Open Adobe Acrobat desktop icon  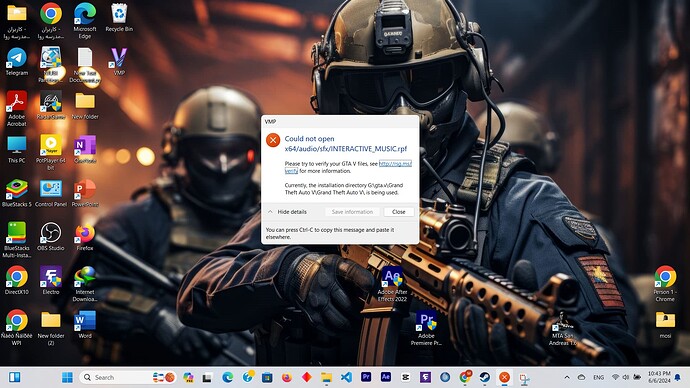[17, 109]
